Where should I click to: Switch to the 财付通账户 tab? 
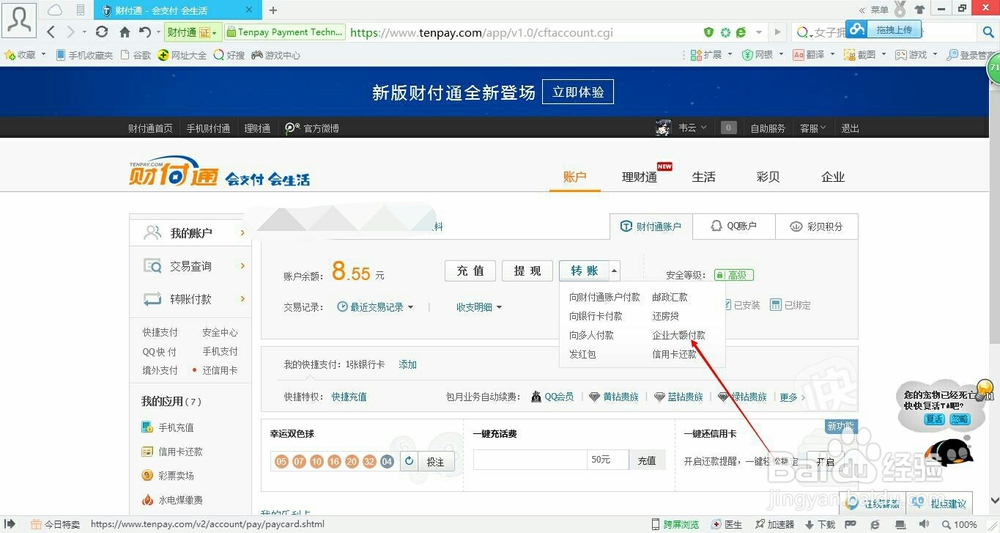[x=651, y=226]
